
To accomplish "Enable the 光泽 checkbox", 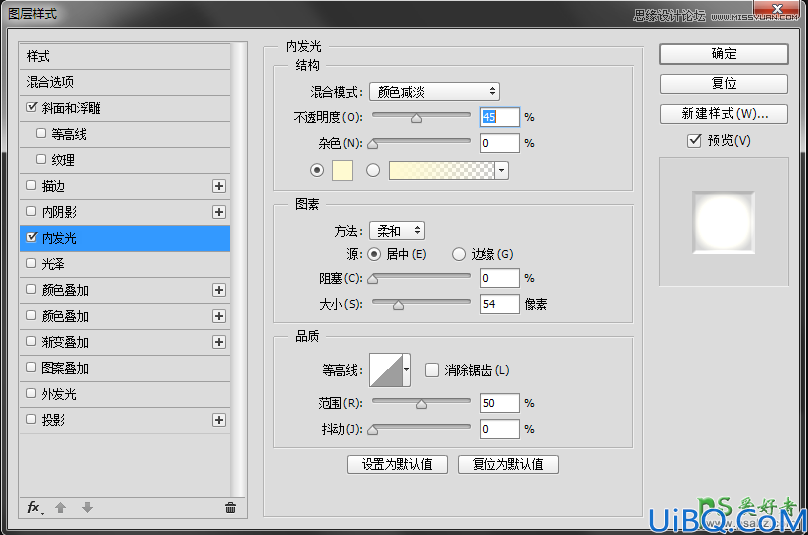I will coord(31,263).
